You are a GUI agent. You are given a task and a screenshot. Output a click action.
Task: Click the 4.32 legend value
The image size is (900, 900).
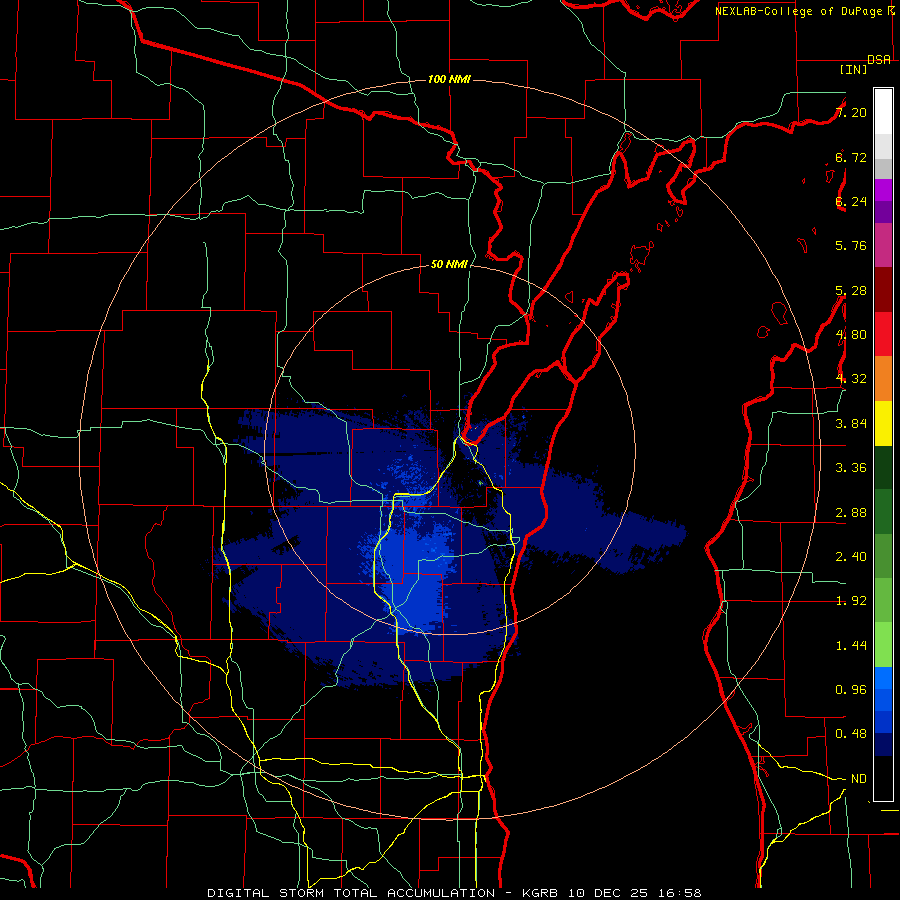[x=851, y=379]
